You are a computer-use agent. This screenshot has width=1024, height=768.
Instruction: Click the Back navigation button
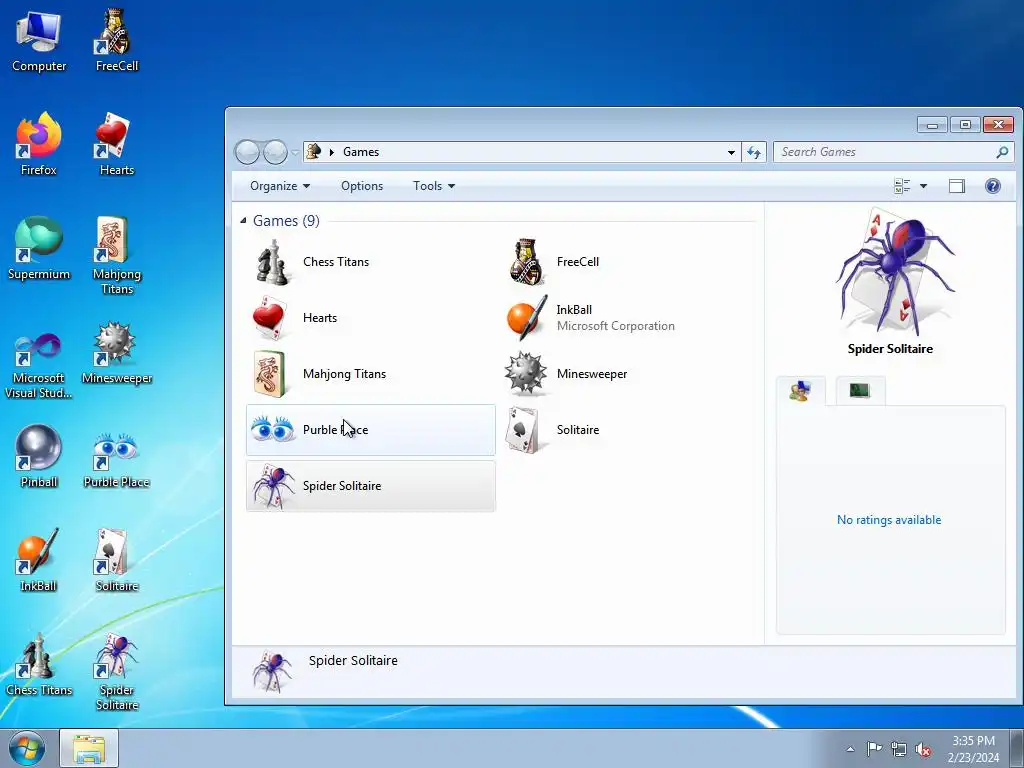[248, 152]
